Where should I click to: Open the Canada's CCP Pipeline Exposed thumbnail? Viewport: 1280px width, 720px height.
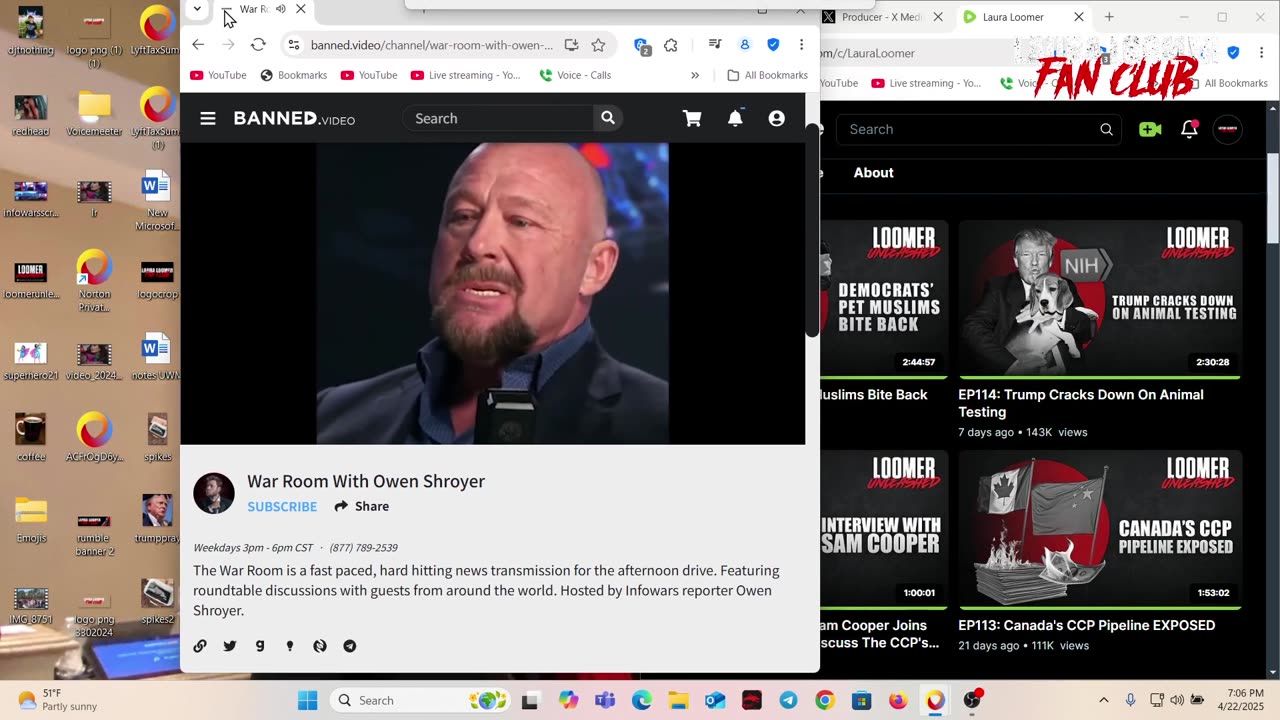[1100, 529]
